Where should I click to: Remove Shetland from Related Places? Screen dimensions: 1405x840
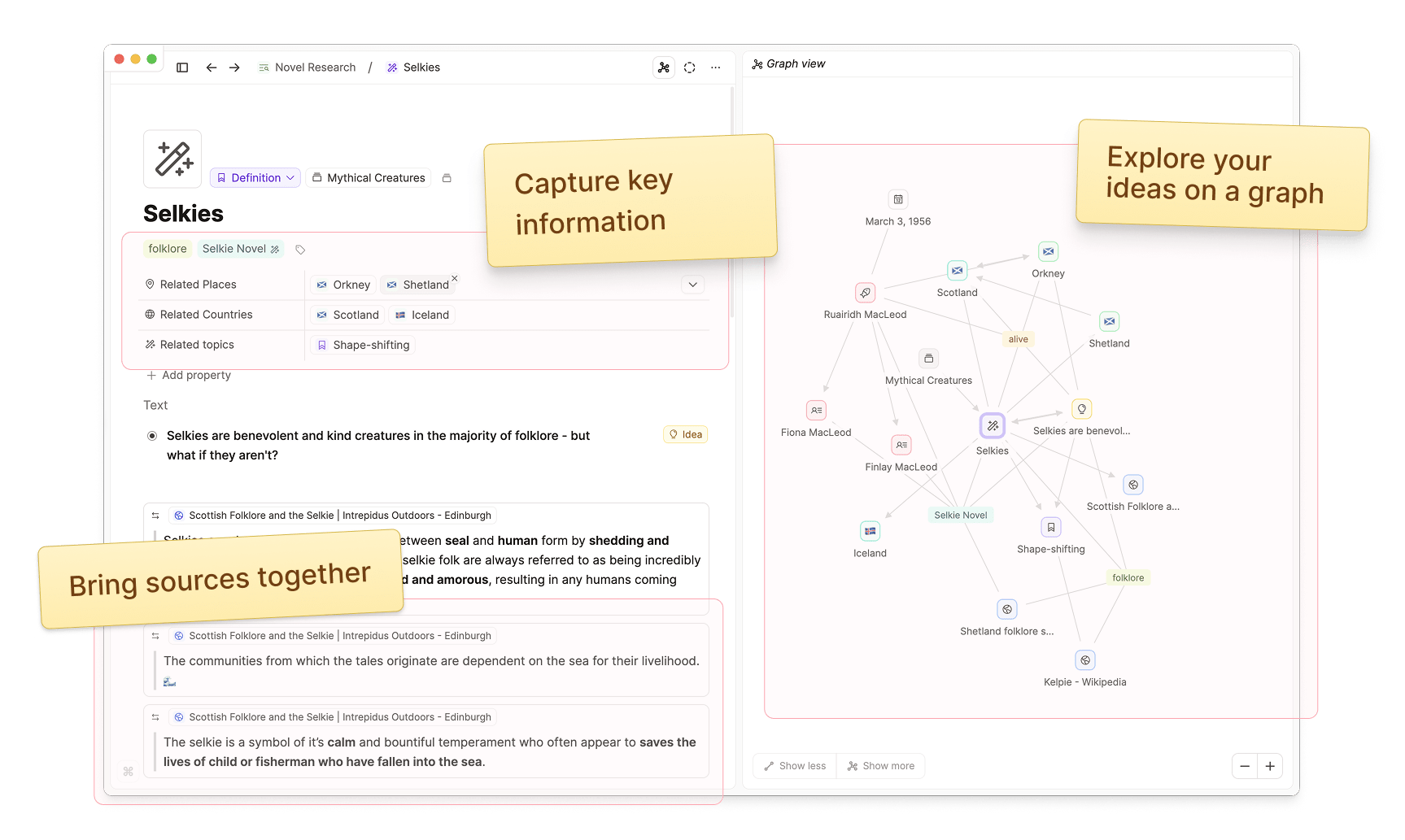(455, 278)
